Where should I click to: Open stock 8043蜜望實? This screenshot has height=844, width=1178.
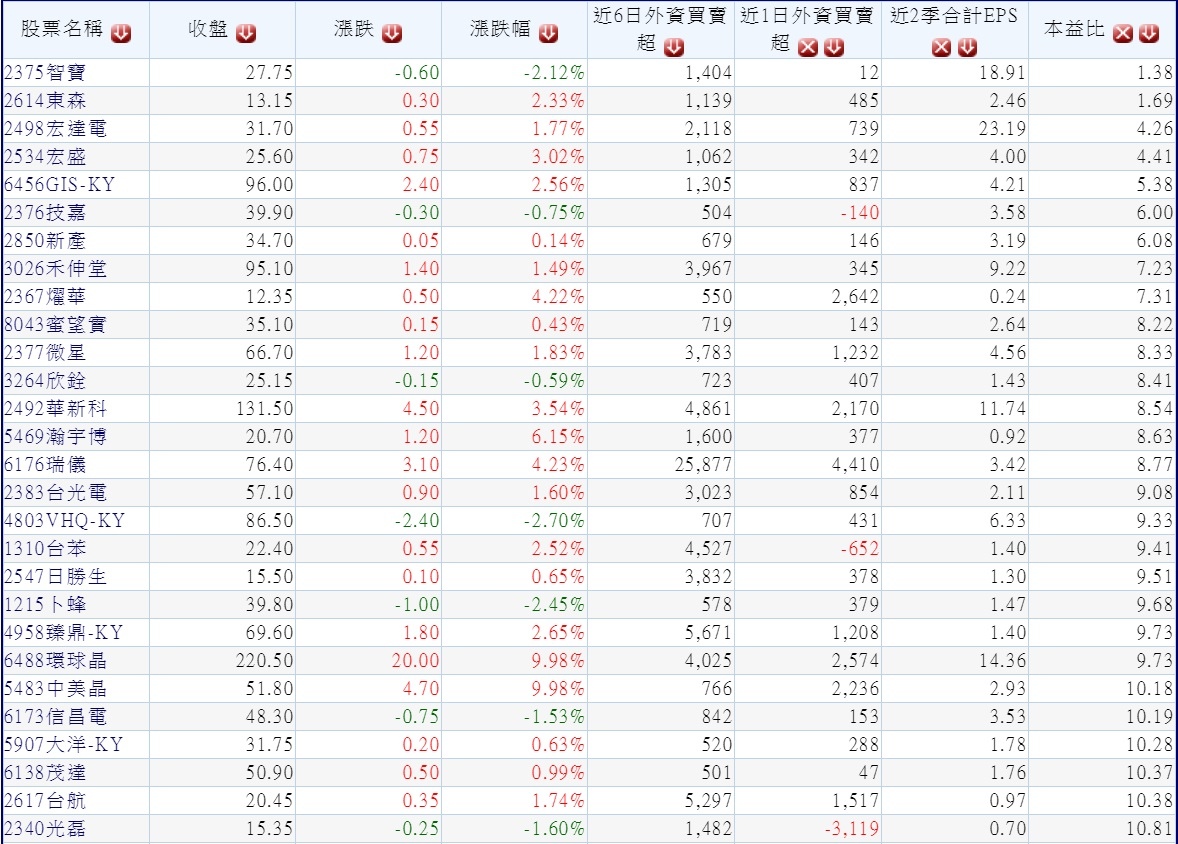click(x=56, y=325)
